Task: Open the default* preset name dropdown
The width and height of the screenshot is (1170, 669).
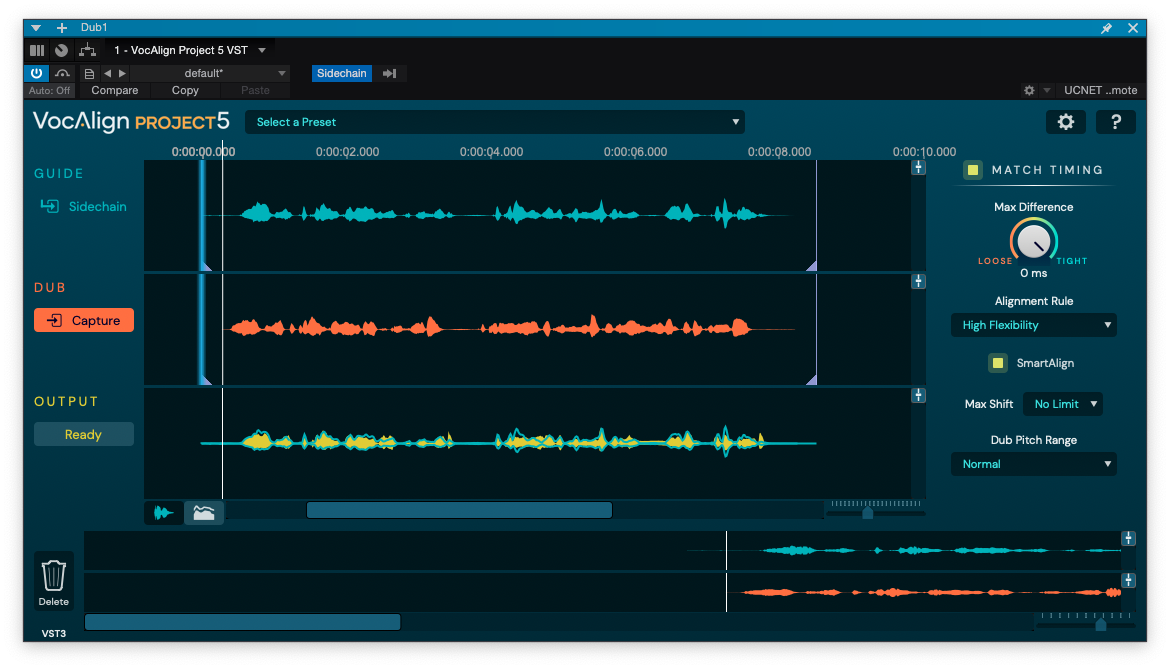Action: click(211, 73)
